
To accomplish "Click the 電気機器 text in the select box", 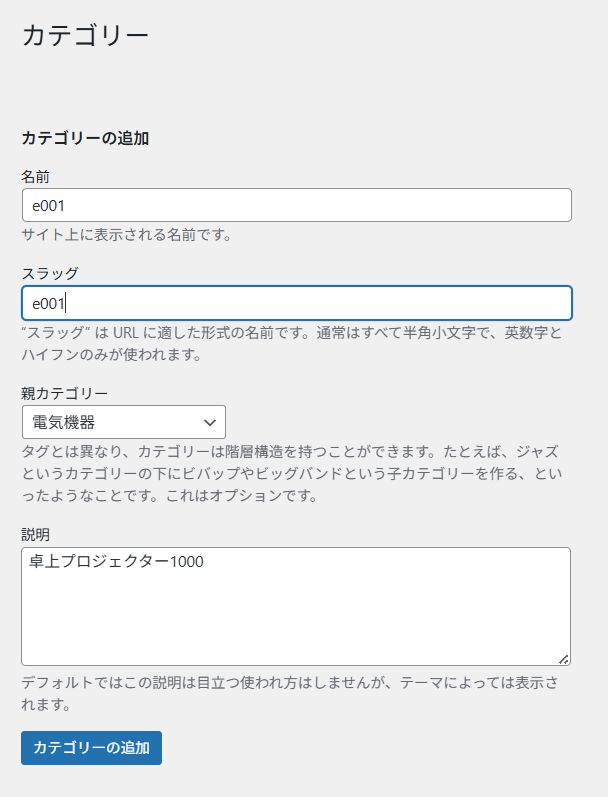I will coord(64,422).
